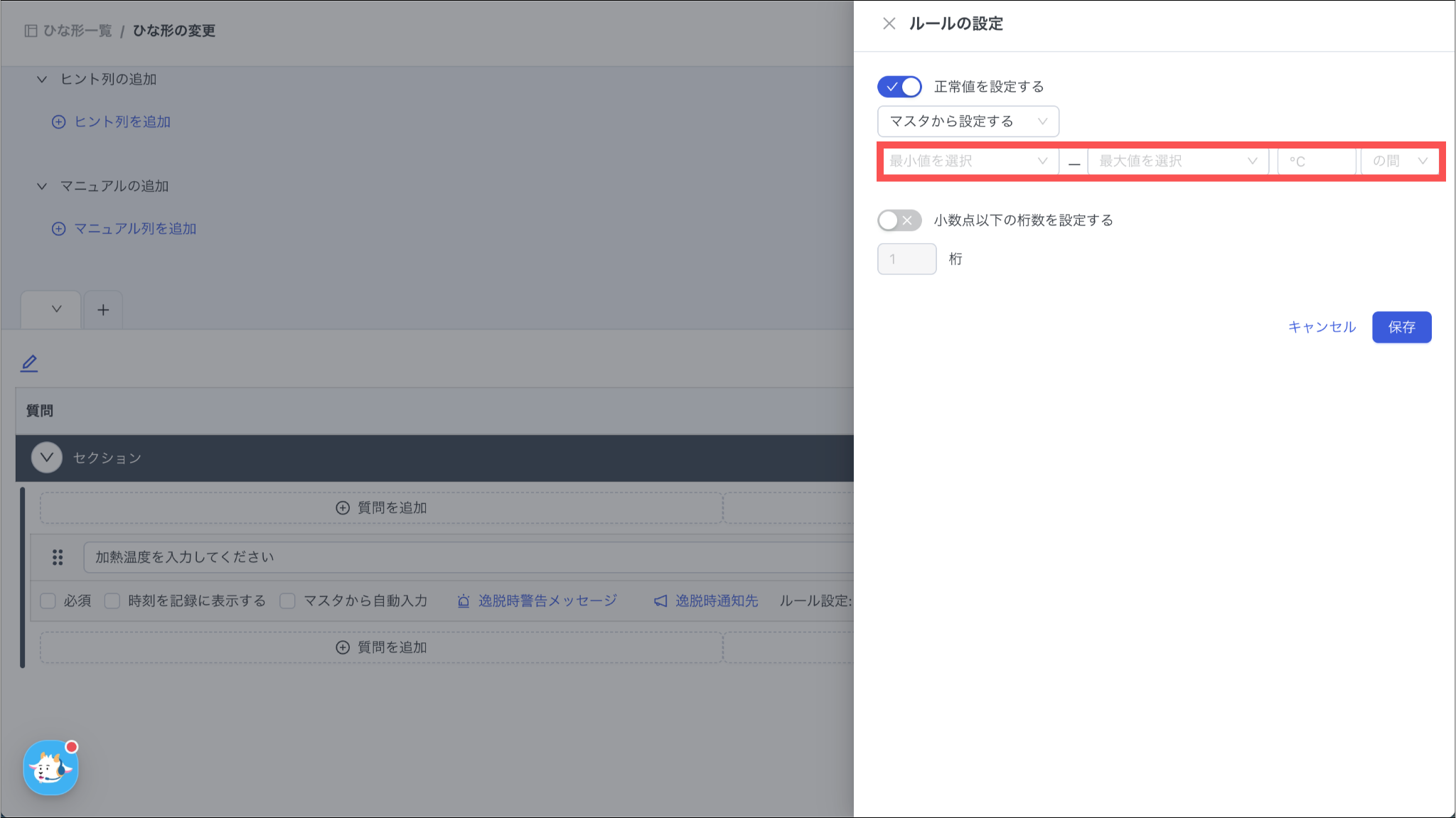1456x818 pixels.
Task: Click the cow mascot support chat icon
Action: (x=50, y=768)
